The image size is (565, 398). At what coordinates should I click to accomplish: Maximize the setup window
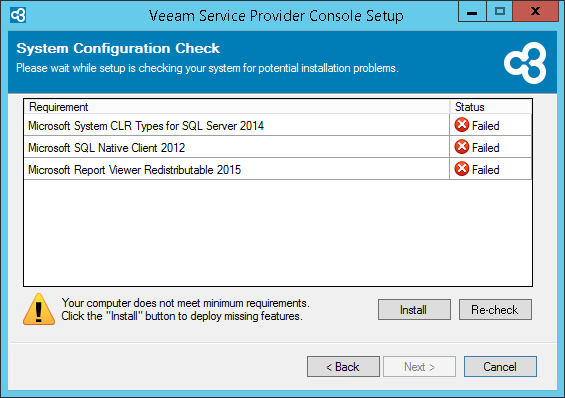[499, 11]
